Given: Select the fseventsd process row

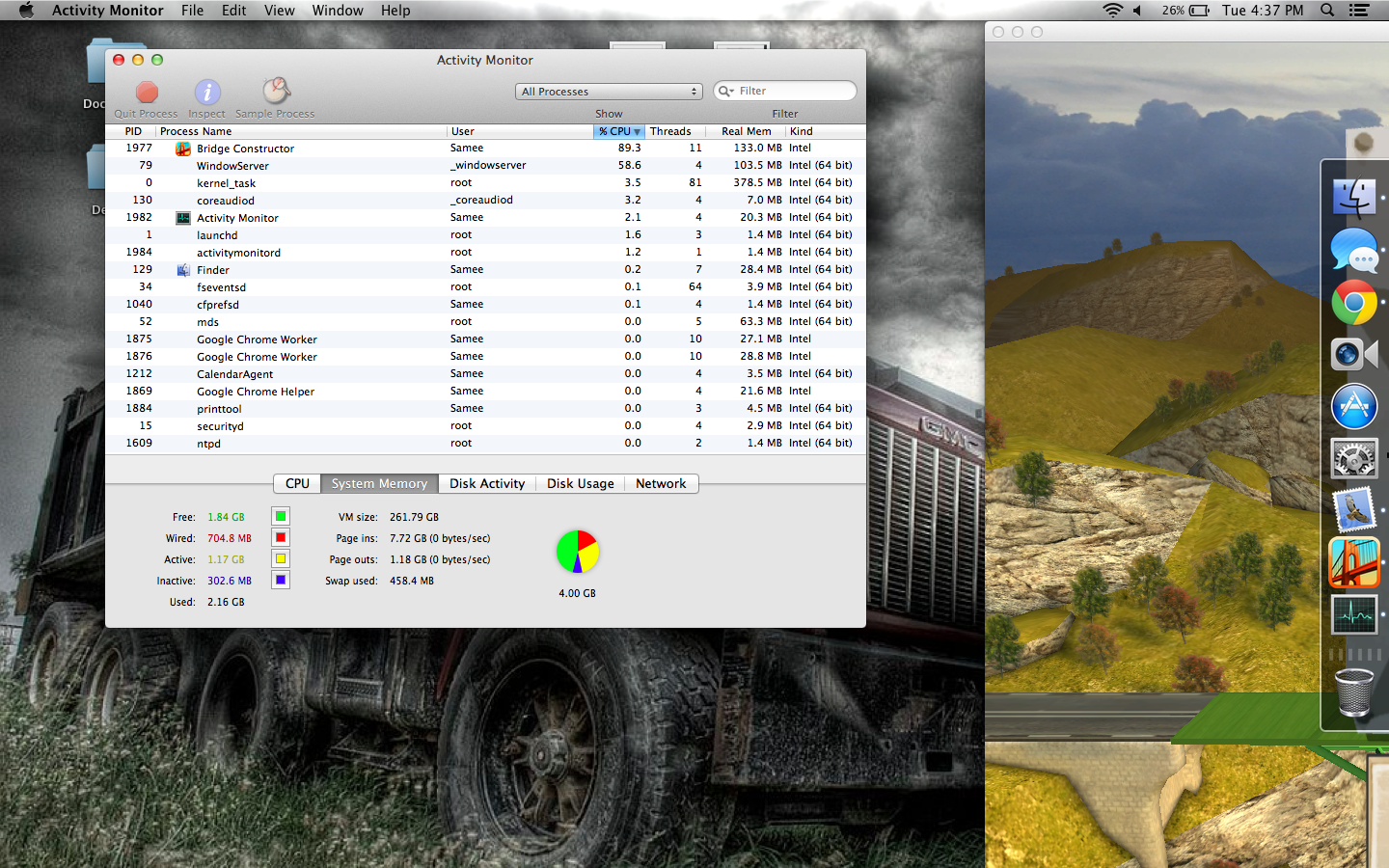Looking at the screenshot, I should [x=485, y=287].
